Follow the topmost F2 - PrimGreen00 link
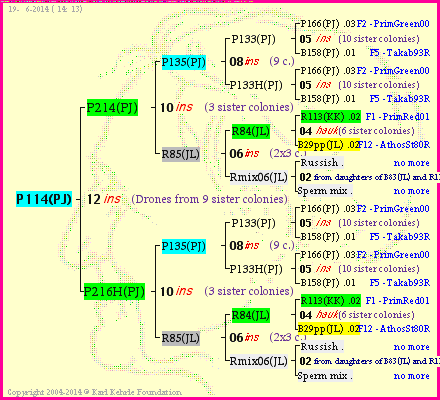 (393, 24)
